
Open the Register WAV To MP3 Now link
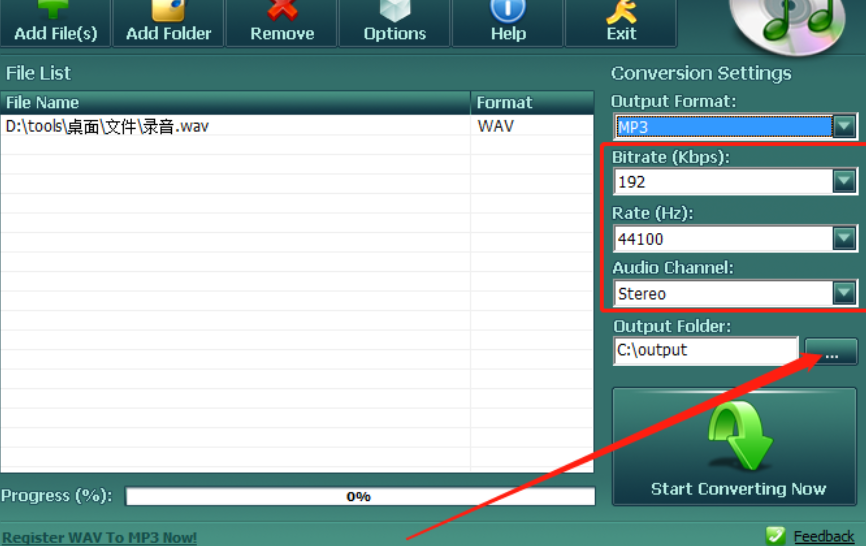100,537
